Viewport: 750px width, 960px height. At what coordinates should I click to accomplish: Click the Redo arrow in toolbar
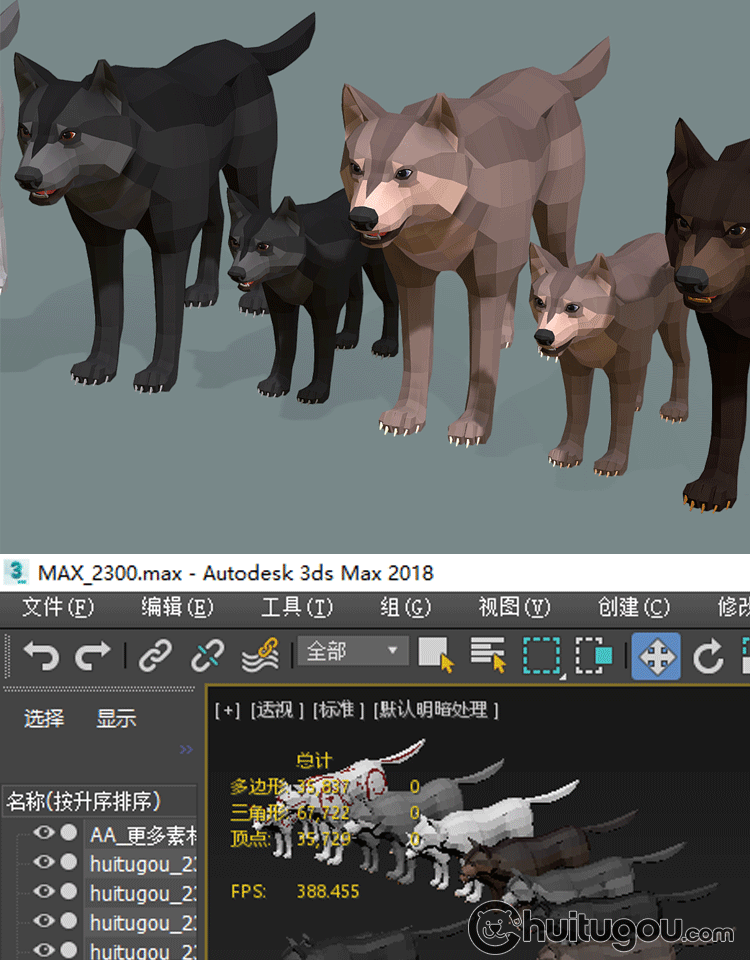93,656
